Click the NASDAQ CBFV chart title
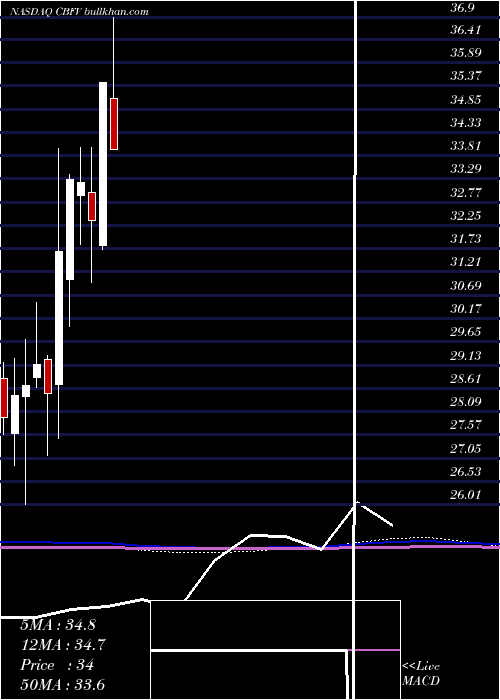Screen dimensions: 500x700 point(79,12)
